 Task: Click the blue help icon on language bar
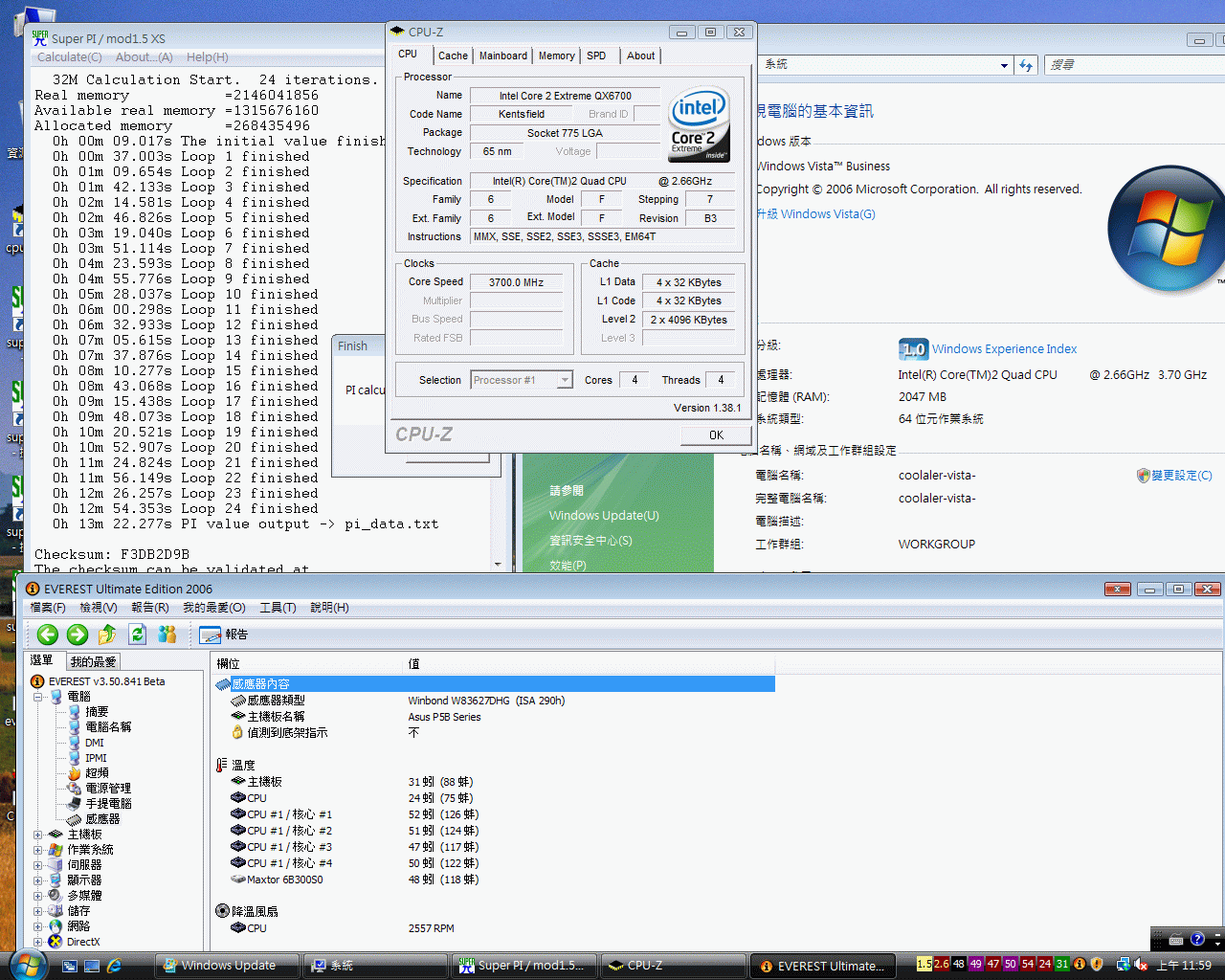pos(1197,939)
